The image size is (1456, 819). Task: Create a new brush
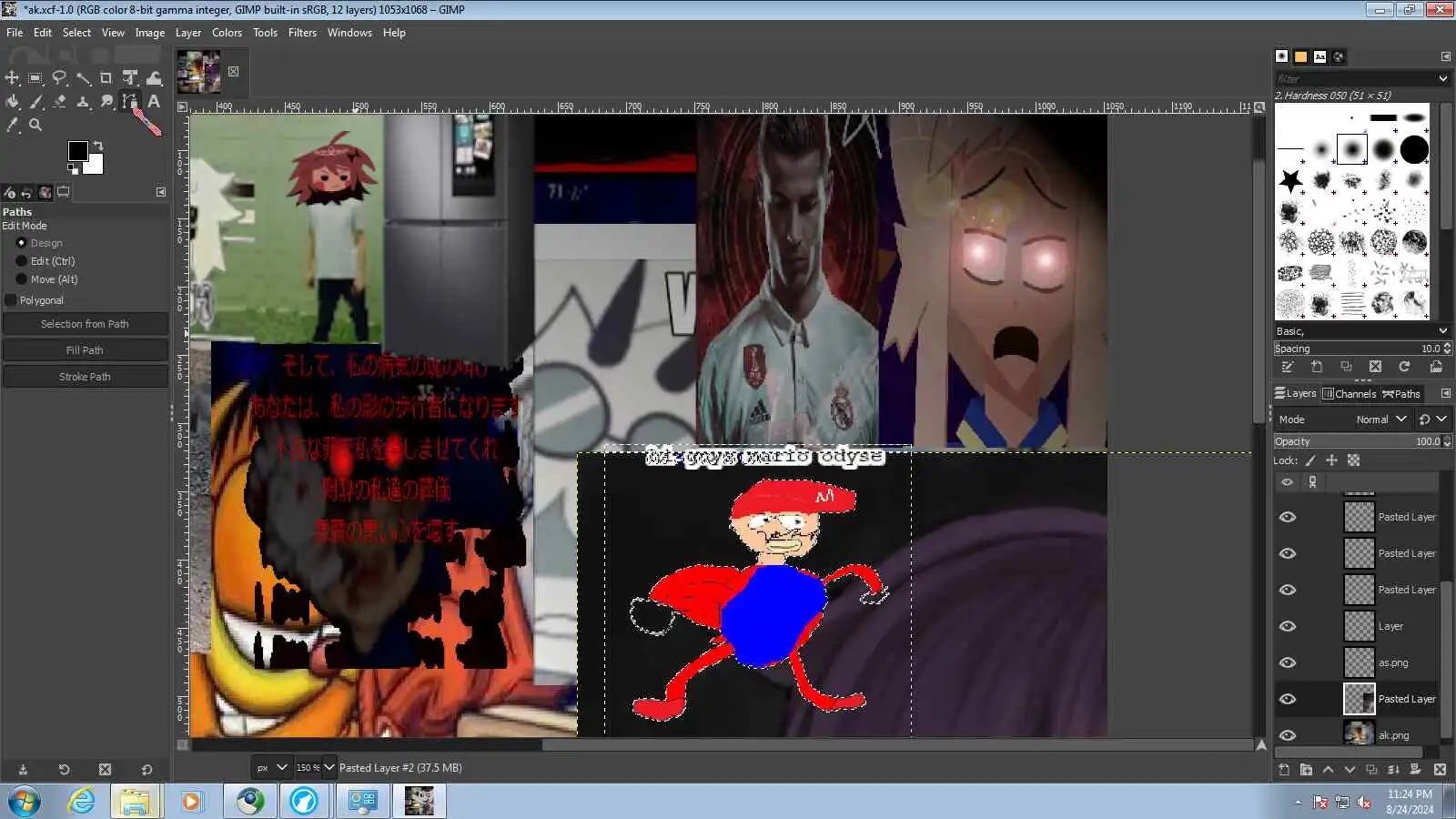click(x=1317, y=367)
